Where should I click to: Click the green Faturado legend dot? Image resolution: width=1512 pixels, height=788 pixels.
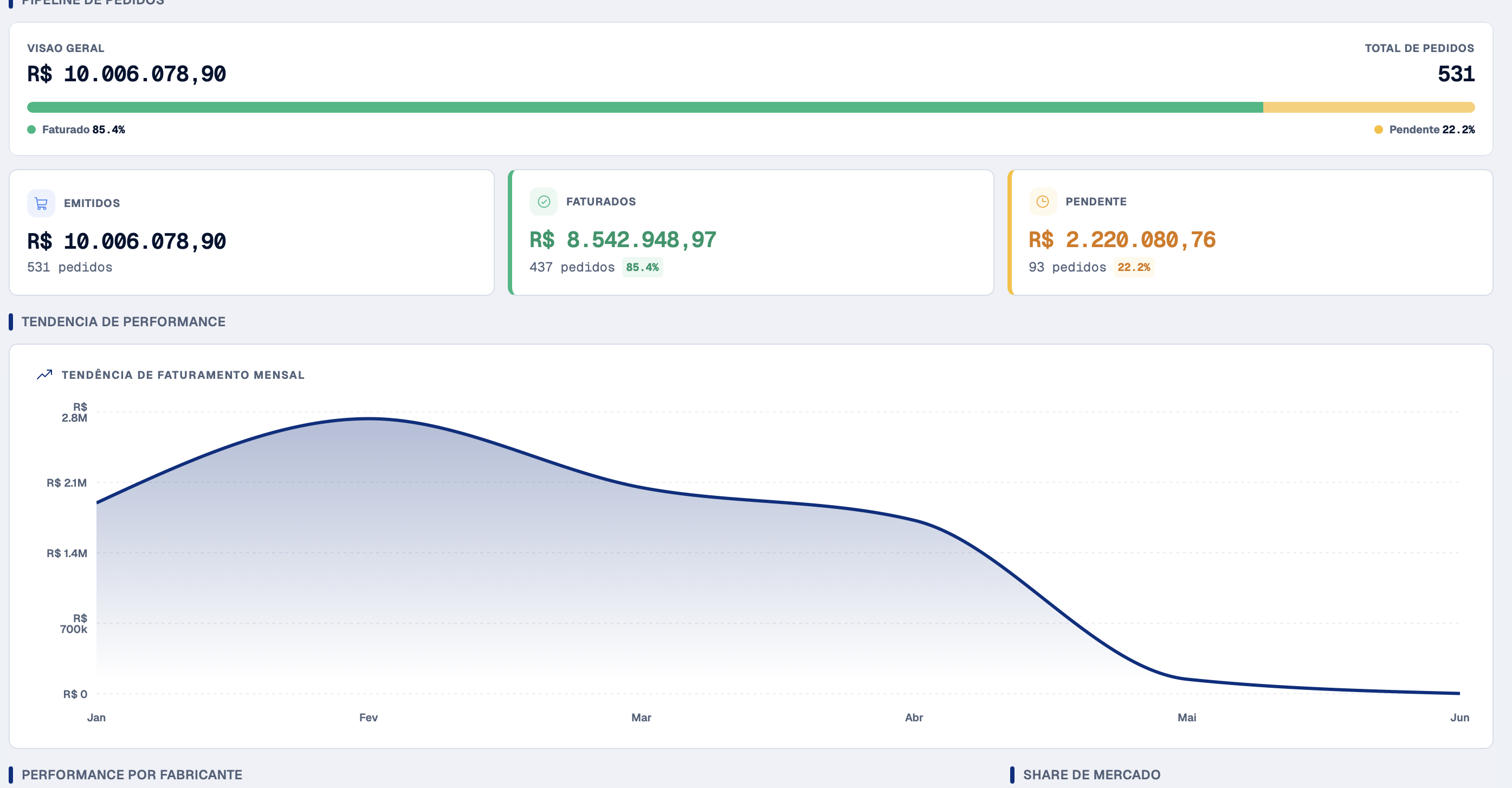coord(31,129)
